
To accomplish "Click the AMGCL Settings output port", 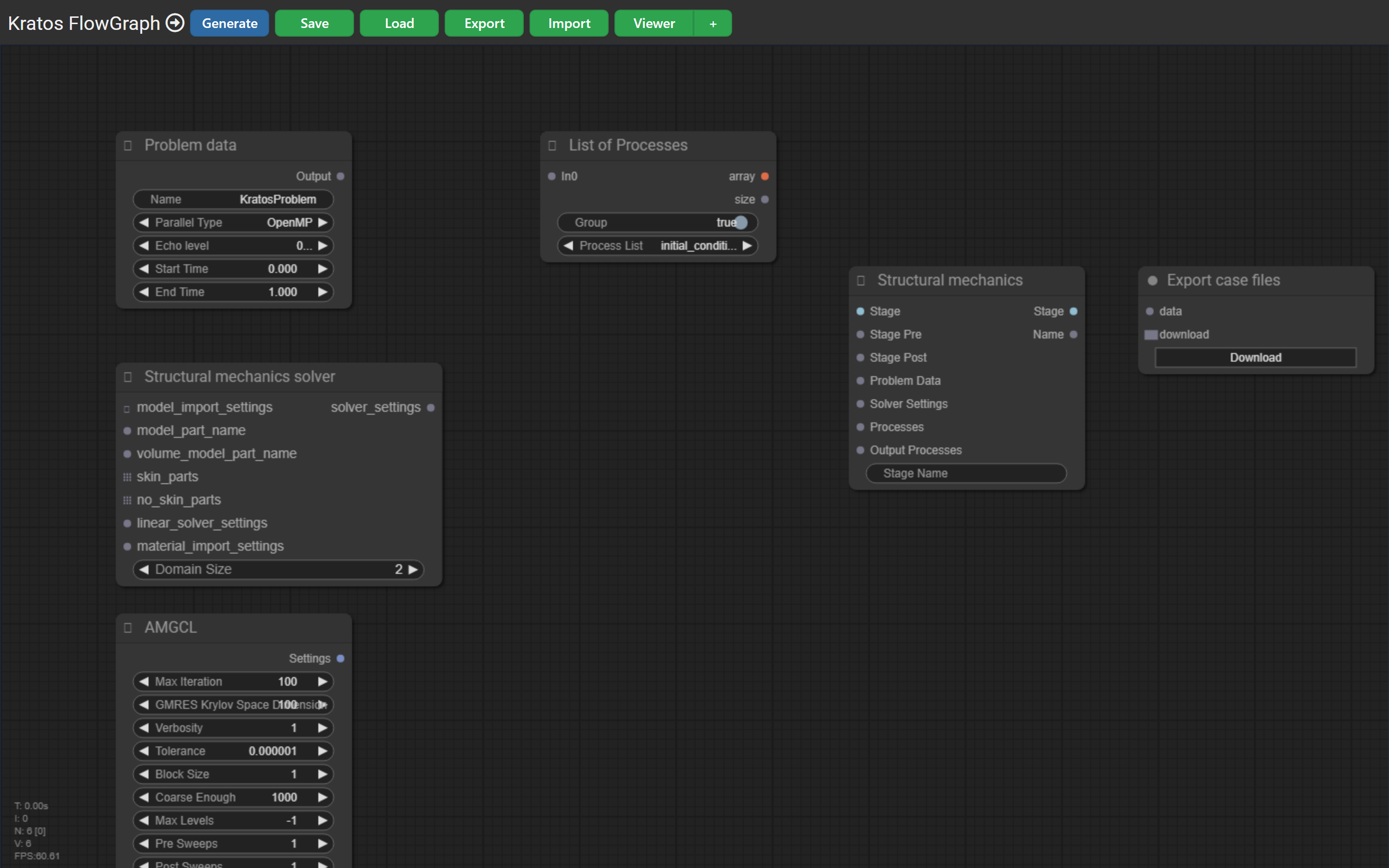I will point(340,658).
